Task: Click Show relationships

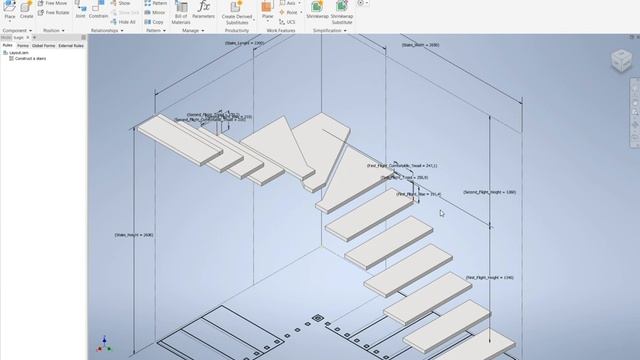Action: (120, 3)
